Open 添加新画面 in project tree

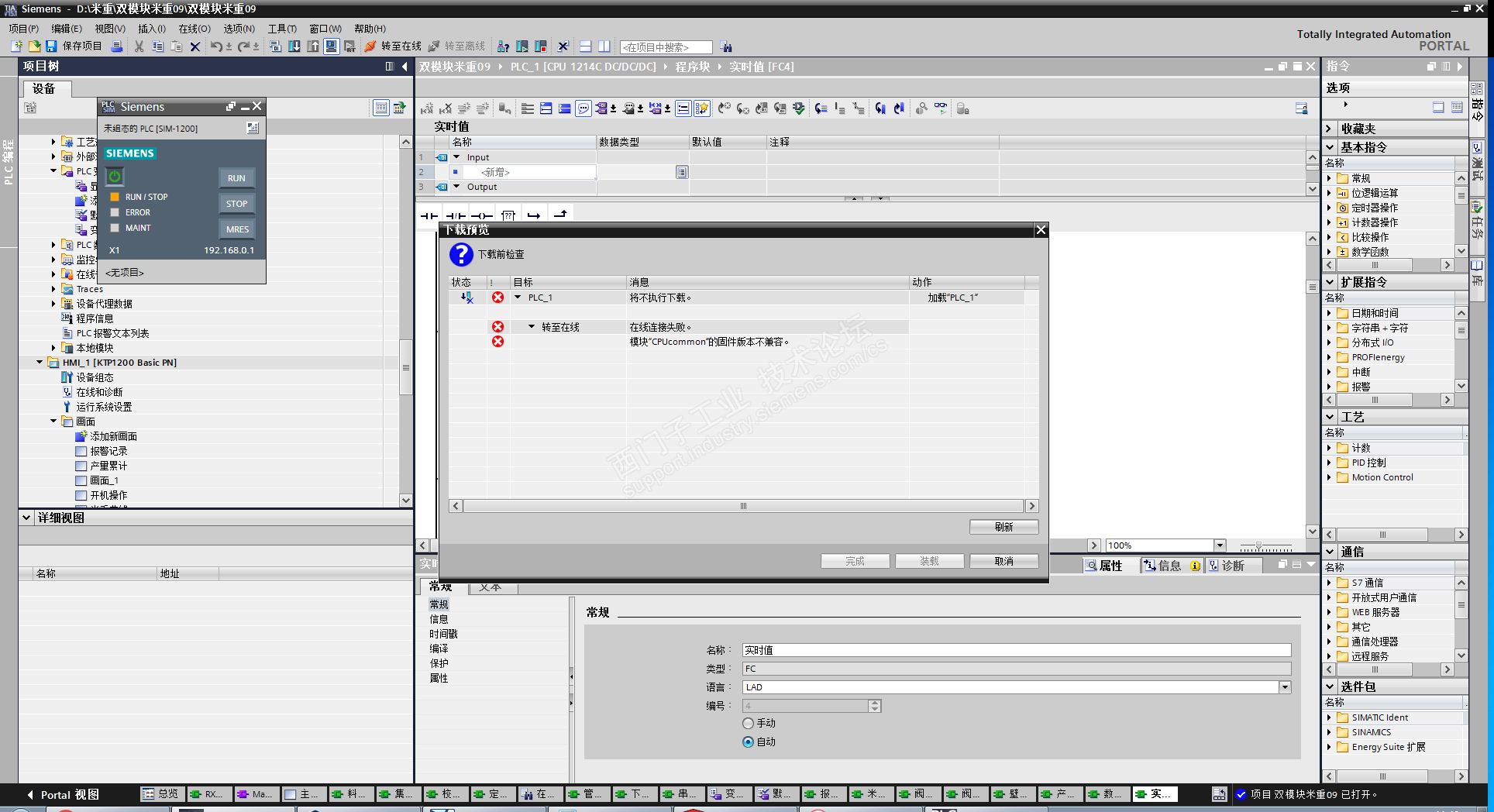tap(113, 436)
